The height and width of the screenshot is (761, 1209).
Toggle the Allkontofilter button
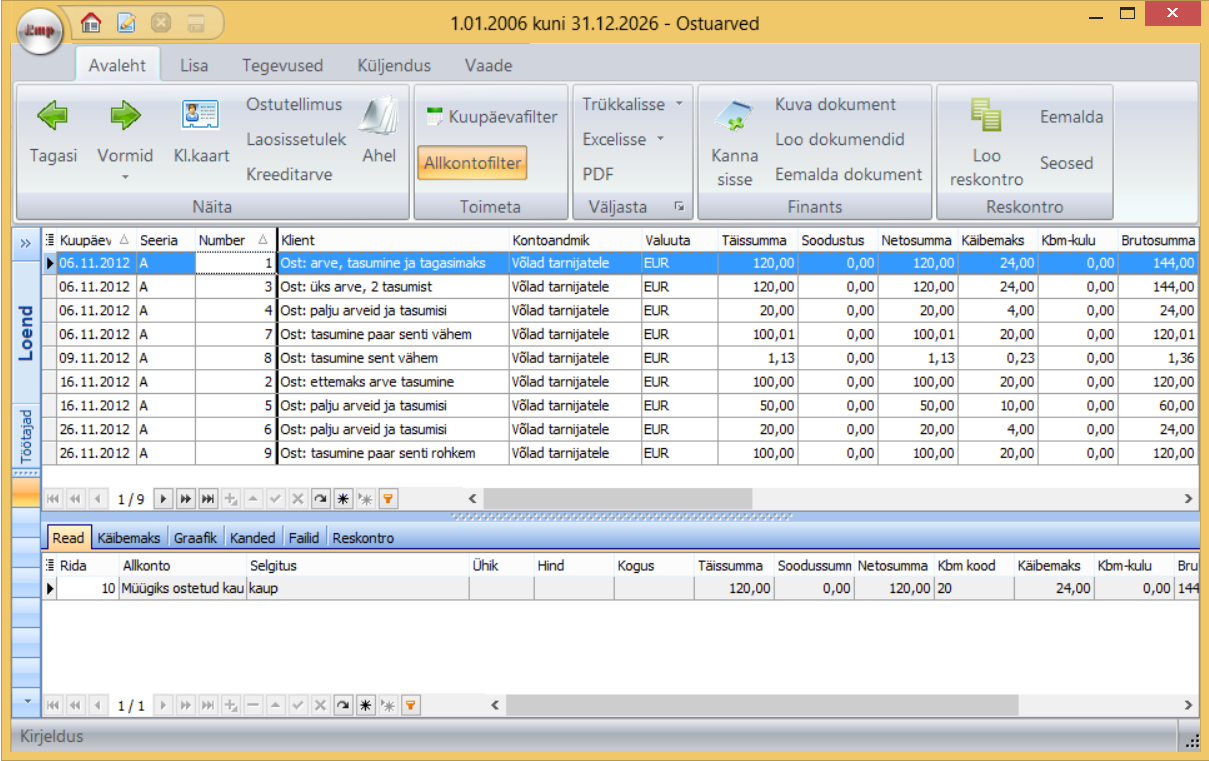[472, 163]
